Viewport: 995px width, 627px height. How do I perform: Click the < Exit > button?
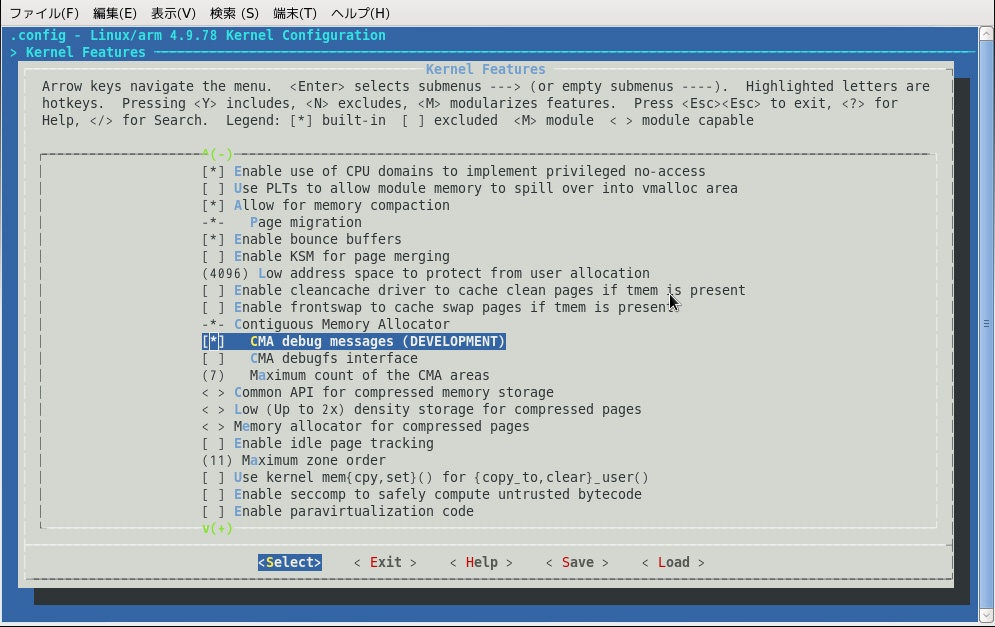point(385,562)
